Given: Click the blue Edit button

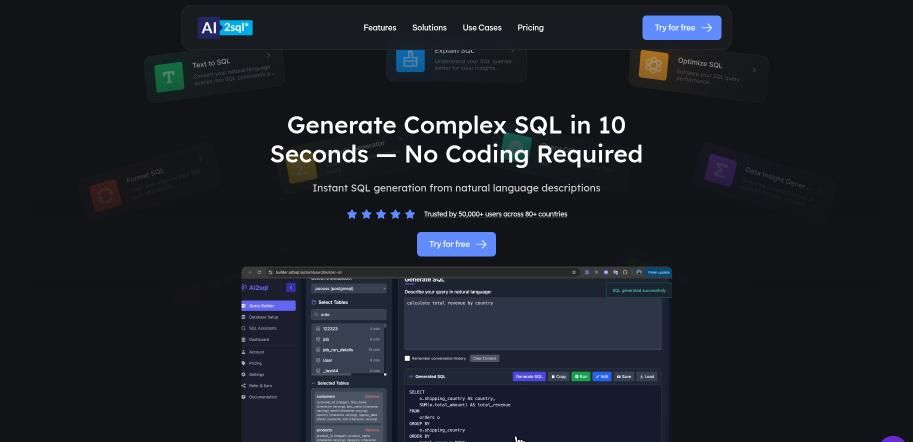Looking at the screenshot, I should [x=602, y=377].
